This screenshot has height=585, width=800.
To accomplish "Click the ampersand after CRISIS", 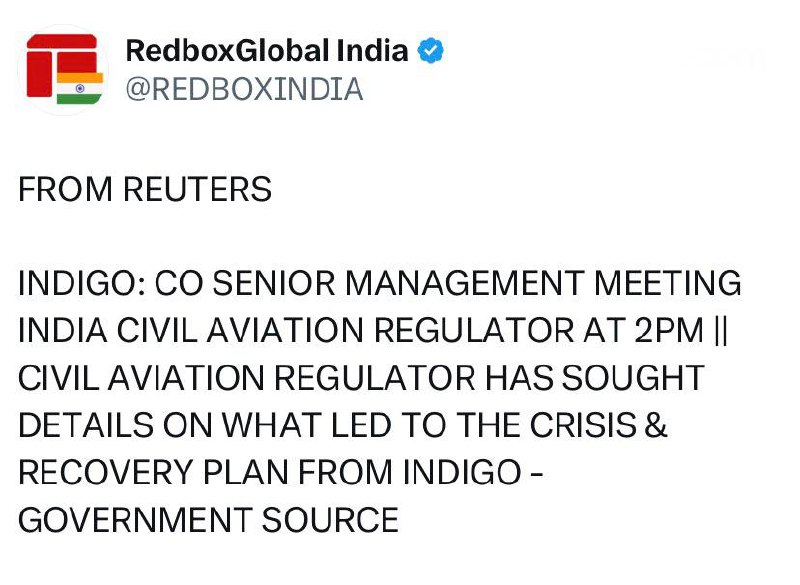I will click(656, 425).
